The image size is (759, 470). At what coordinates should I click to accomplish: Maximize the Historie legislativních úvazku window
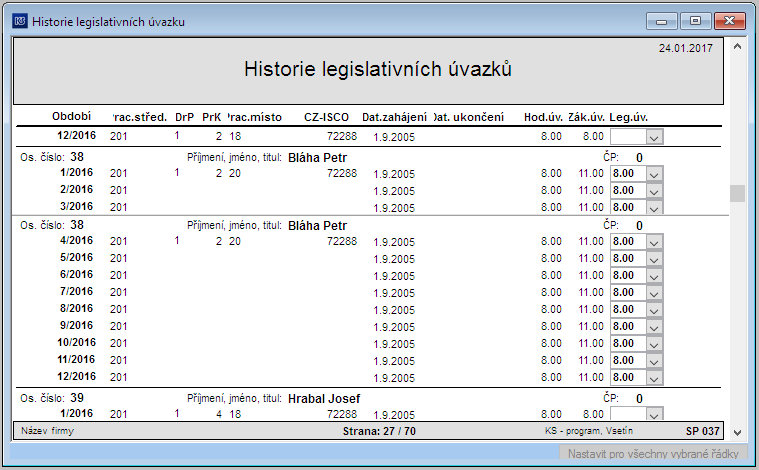click(x=695, y=21)
